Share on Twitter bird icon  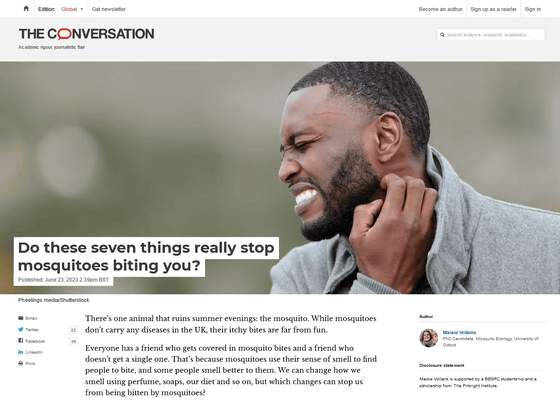pyautogui.click(x=21, y=330)
